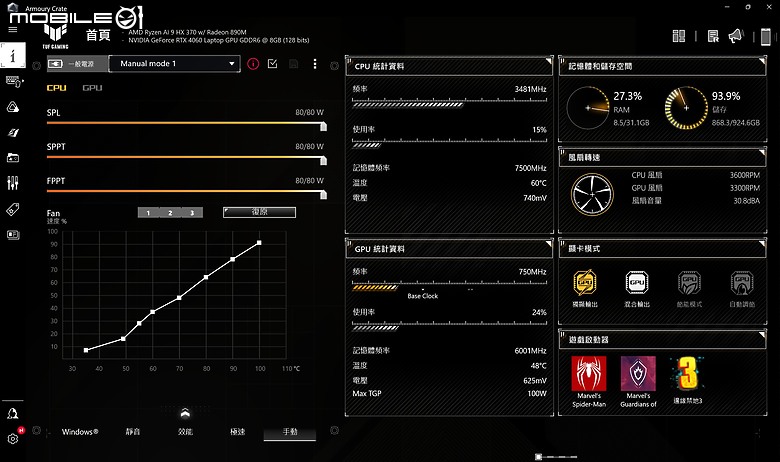
Task: Open the news sidebar icon
Action: point(13,234)
